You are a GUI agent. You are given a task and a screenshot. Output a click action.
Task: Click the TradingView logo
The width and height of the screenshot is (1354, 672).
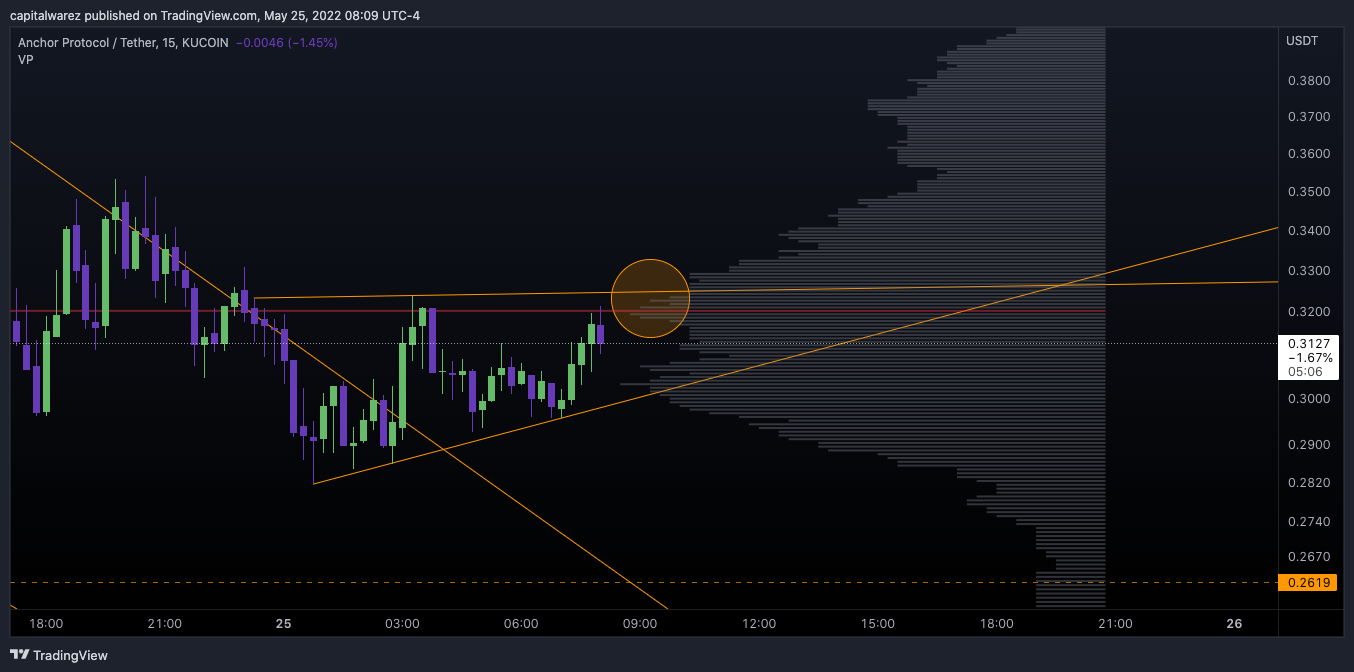pos(59,655)
